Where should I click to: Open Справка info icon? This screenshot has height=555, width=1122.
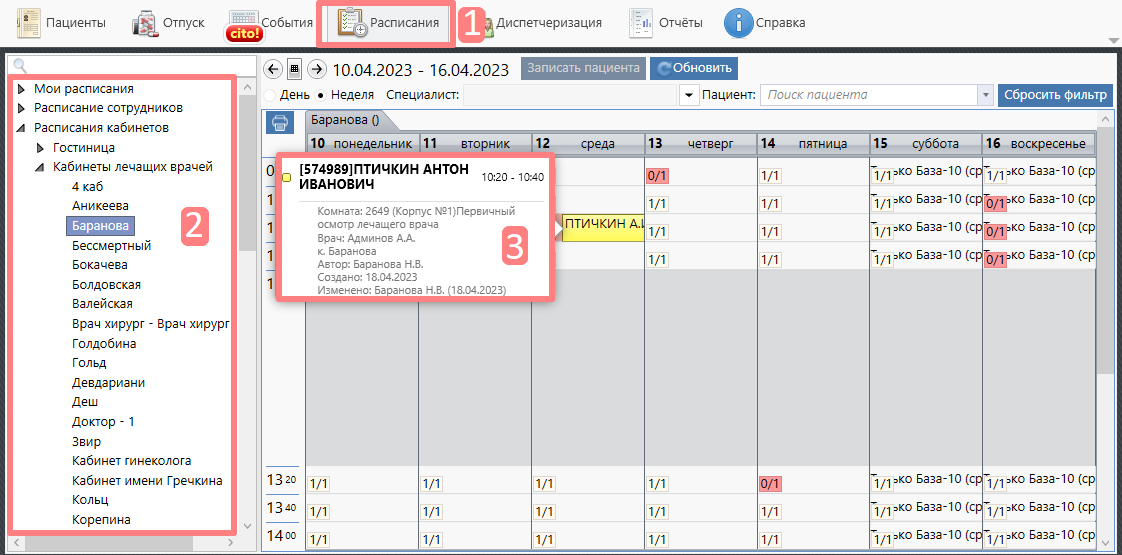click(738, 22)
